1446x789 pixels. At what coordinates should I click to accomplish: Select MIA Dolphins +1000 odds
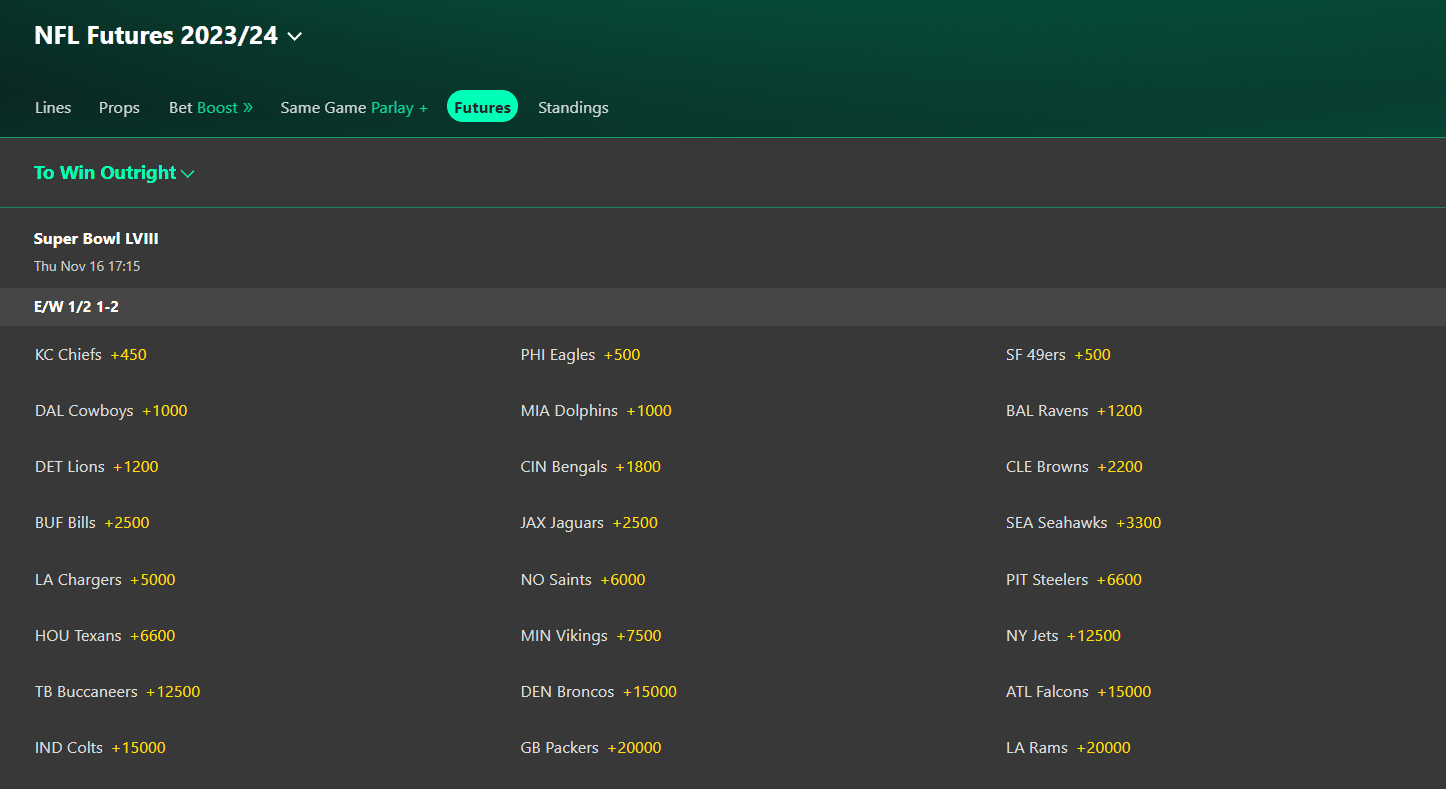(x=596, y=411)
